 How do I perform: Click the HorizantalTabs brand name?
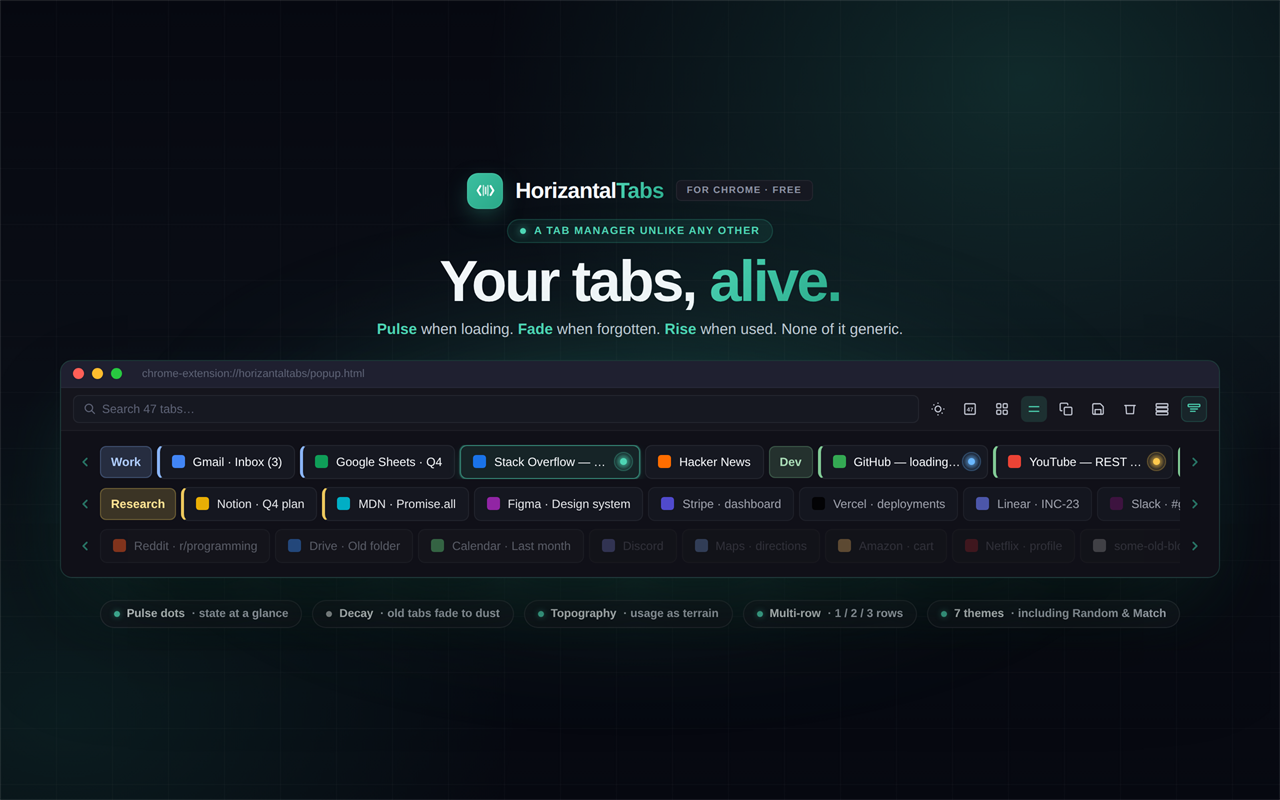click(x=590, y=190)
